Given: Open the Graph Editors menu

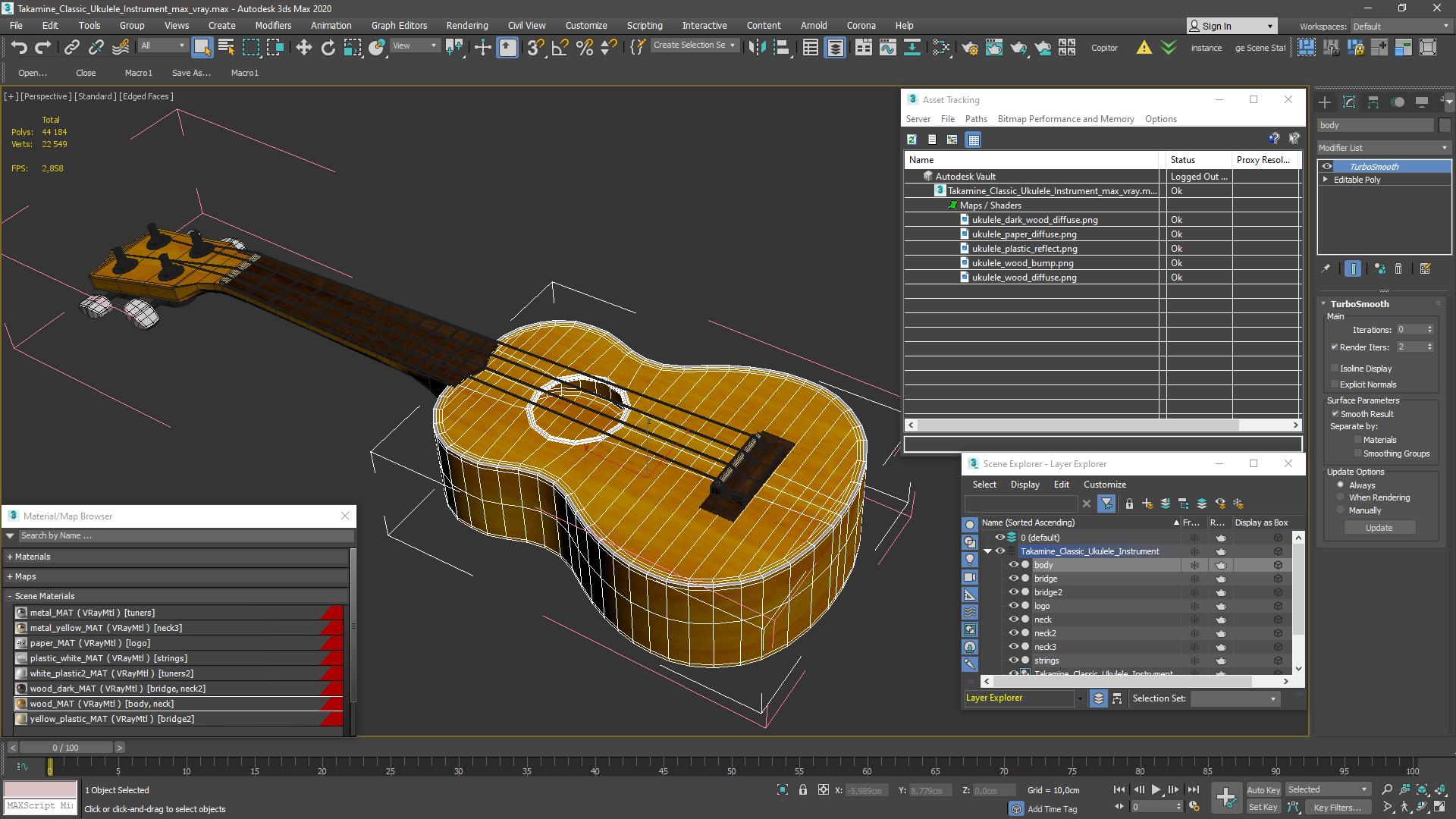Looking at the screenshot, I should pyautogui.click(x=399, y=25).
